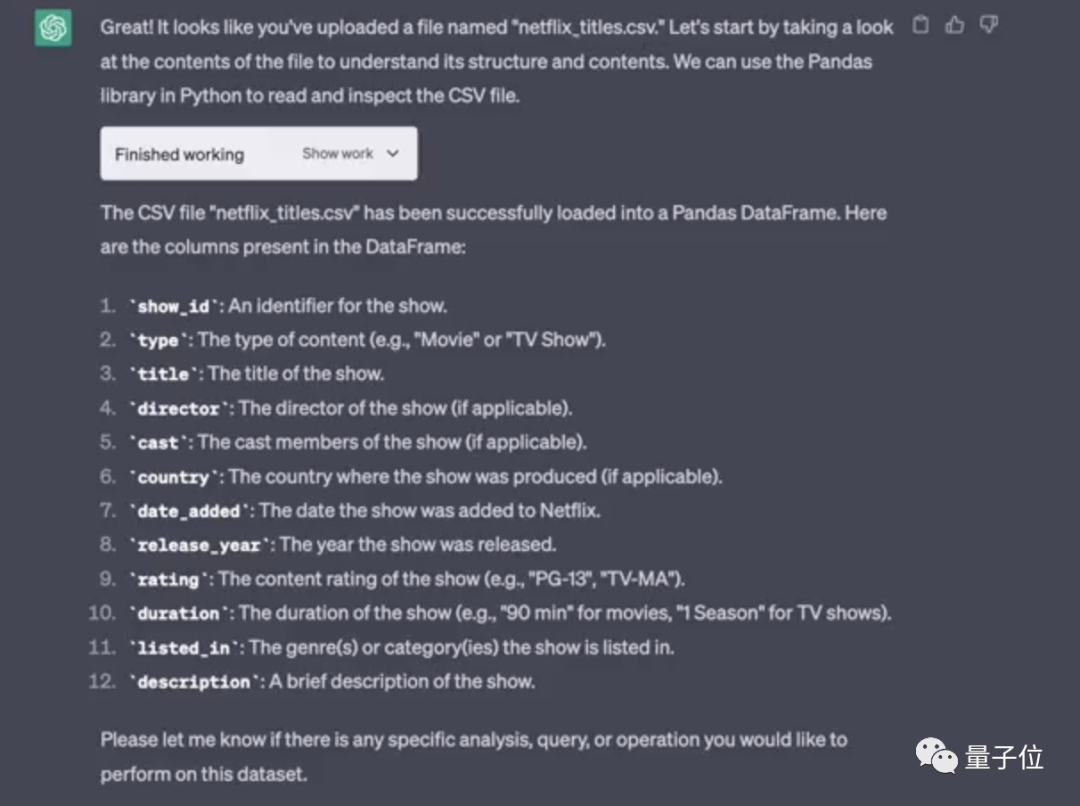Click the release_year code label

[199, 545]
